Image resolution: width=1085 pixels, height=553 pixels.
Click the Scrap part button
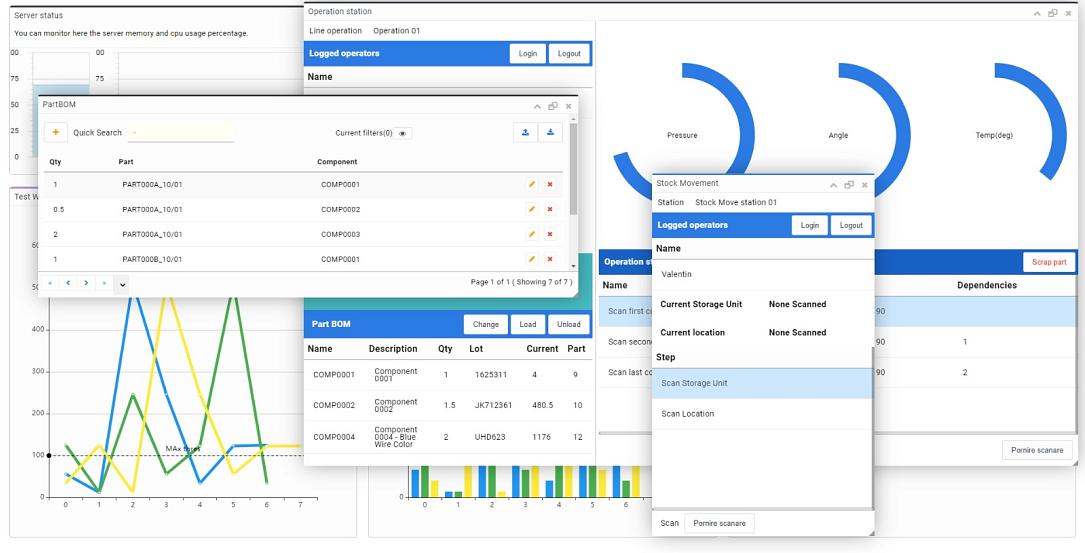click(1049, 262)
